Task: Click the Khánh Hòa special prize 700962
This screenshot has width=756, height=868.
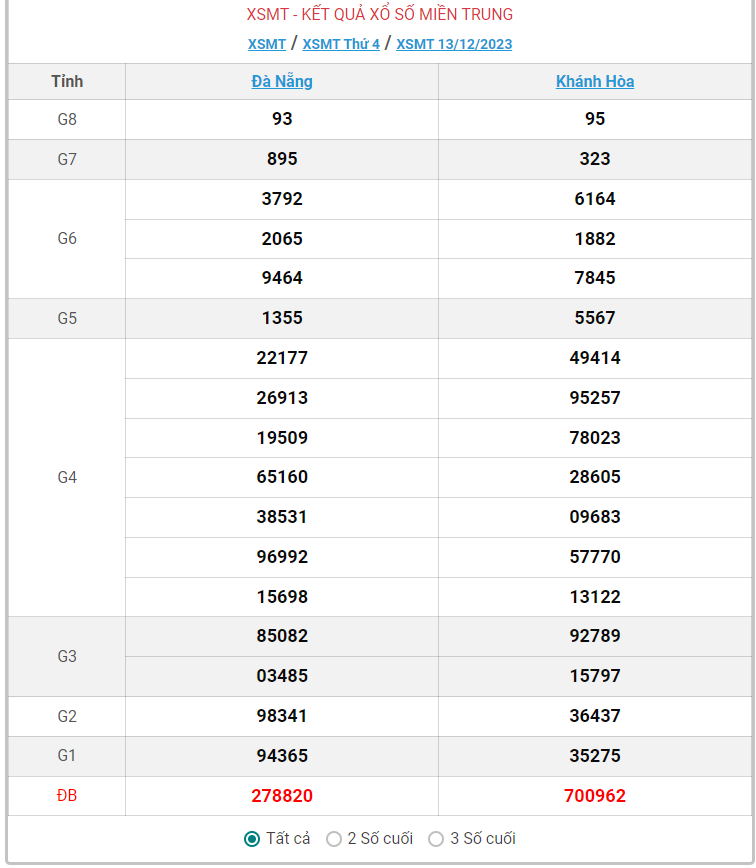Action: [x=595, y=796]
